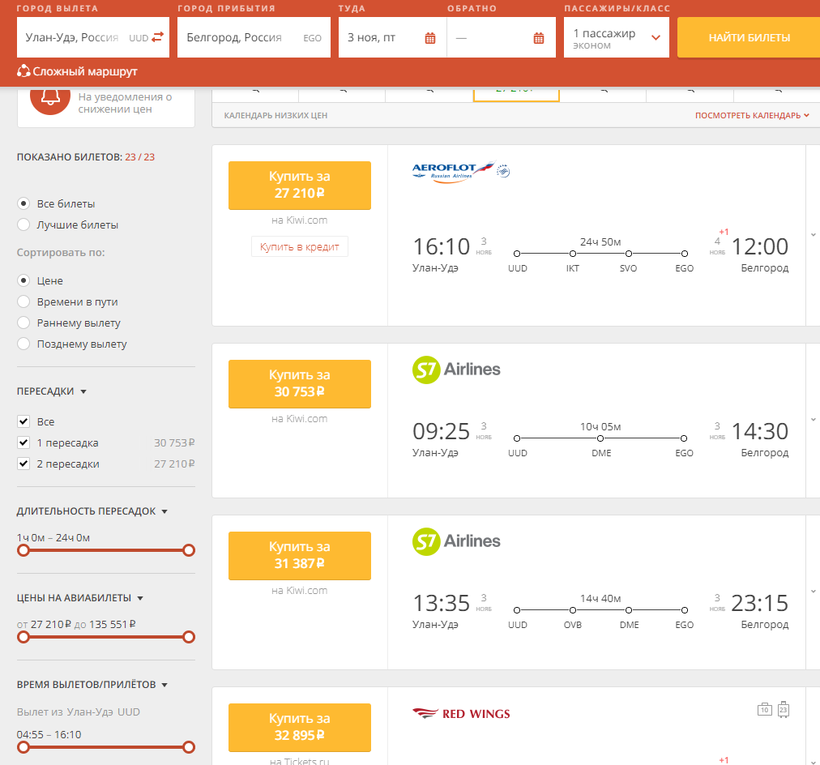820x765 pixels.
Task: Click checked baggage icon on Red Wings ticket
Action: tap(783, 709)
